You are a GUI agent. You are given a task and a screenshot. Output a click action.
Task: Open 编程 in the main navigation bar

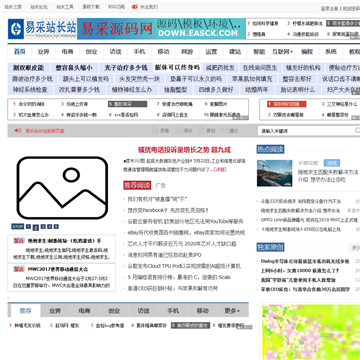[x=307, y=52]
